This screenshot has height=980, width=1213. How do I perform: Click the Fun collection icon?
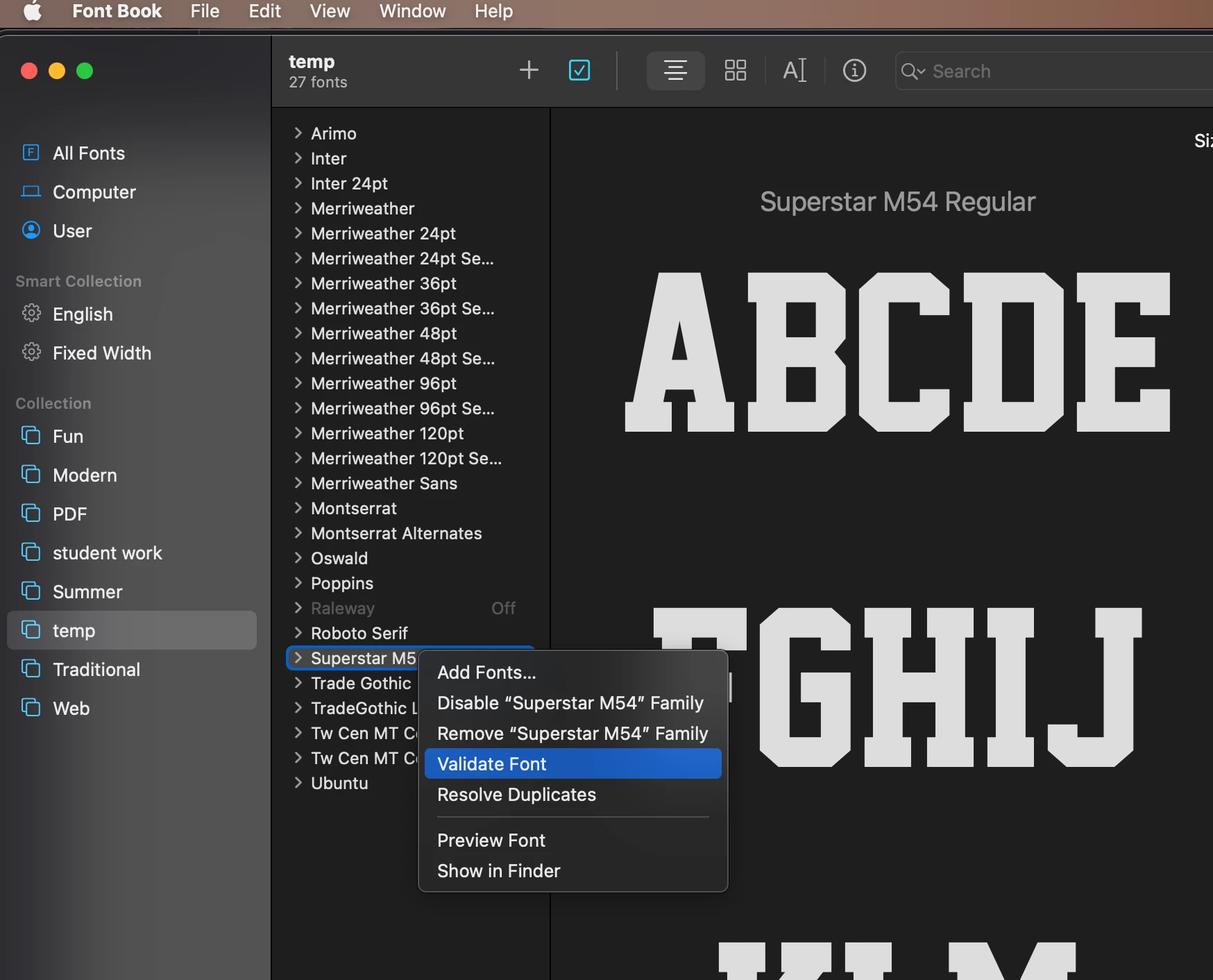[31, 436]
